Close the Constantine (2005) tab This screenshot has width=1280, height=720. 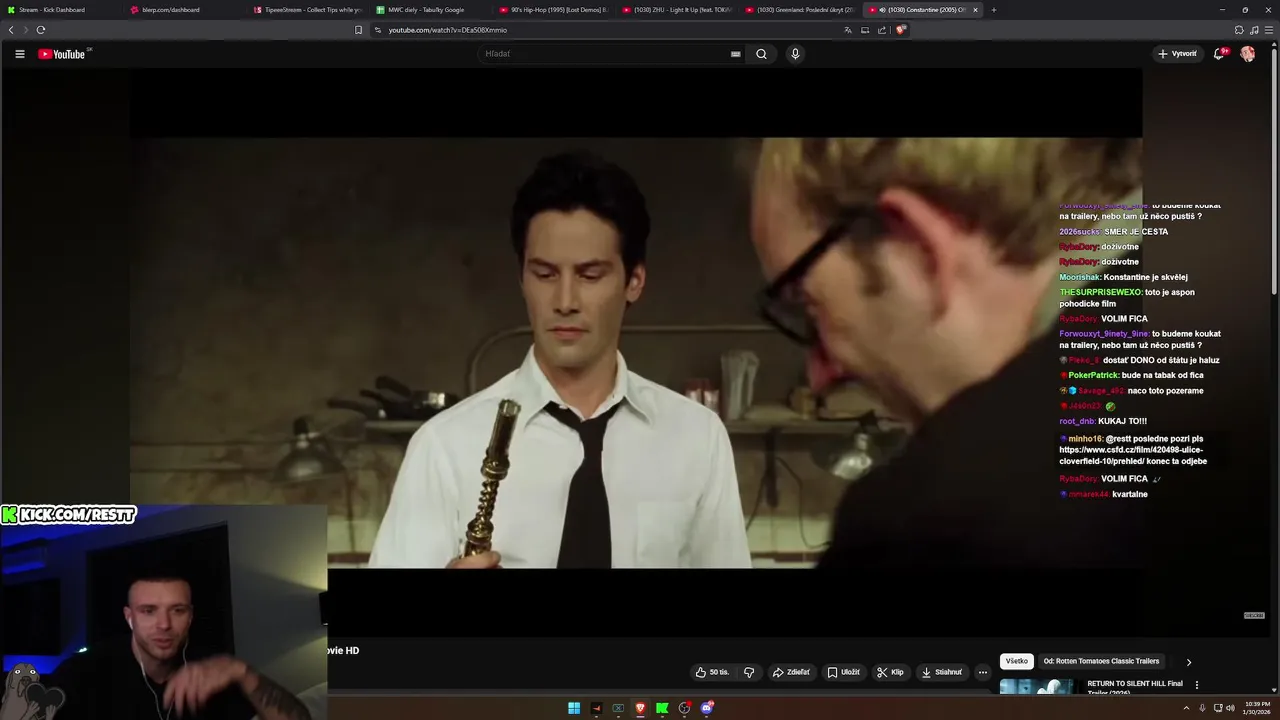pyautogui.click(x=975, y=10)
